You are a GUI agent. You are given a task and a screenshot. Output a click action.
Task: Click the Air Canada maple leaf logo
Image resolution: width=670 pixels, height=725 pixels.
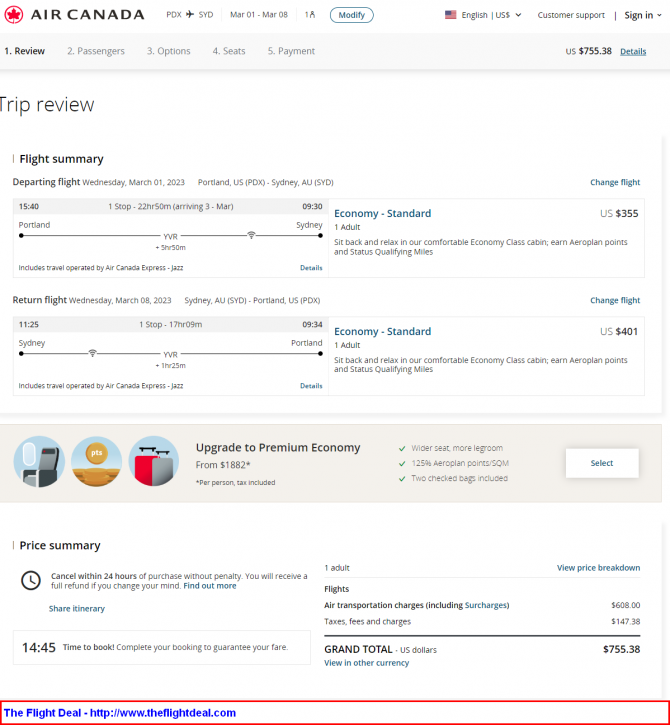point(14,15)
